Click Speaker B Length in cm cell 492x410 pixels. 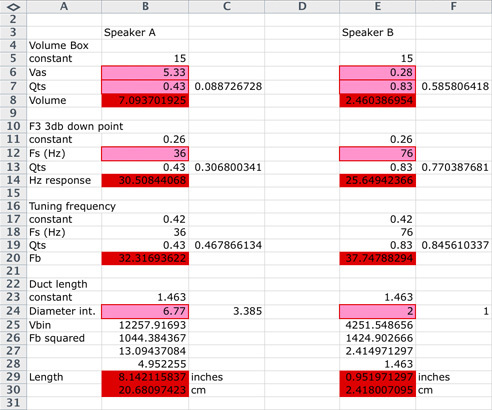(377, 390)
